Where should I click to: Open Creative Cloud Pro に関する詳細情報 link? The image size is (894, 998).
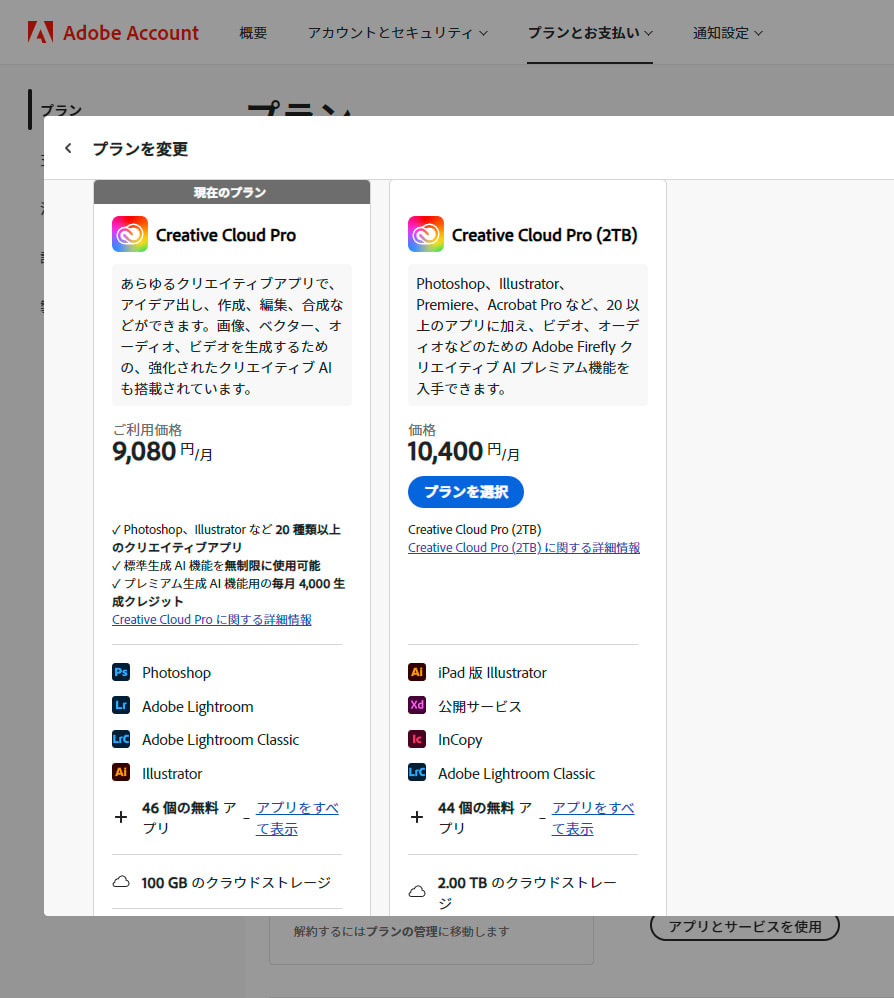click(212, 619)
